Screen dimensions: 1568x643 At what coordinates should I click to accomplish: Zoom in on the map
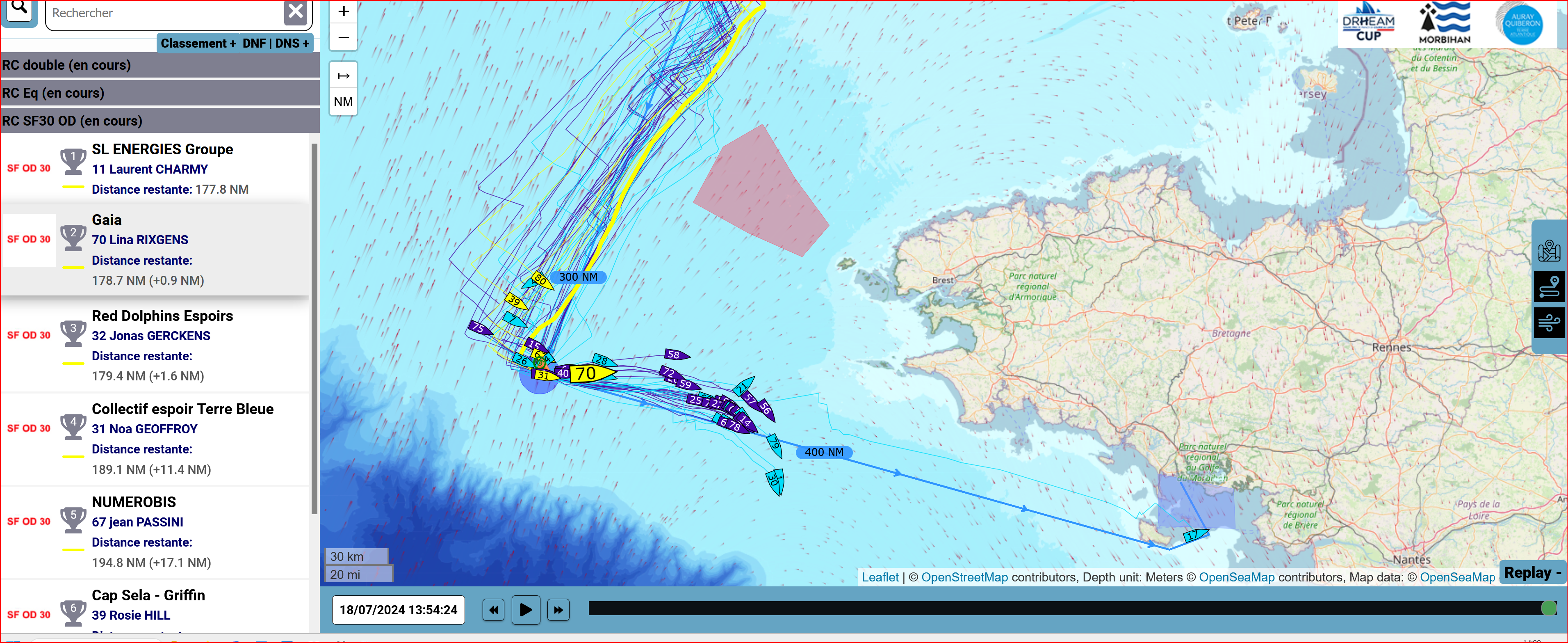pos(343,11)
